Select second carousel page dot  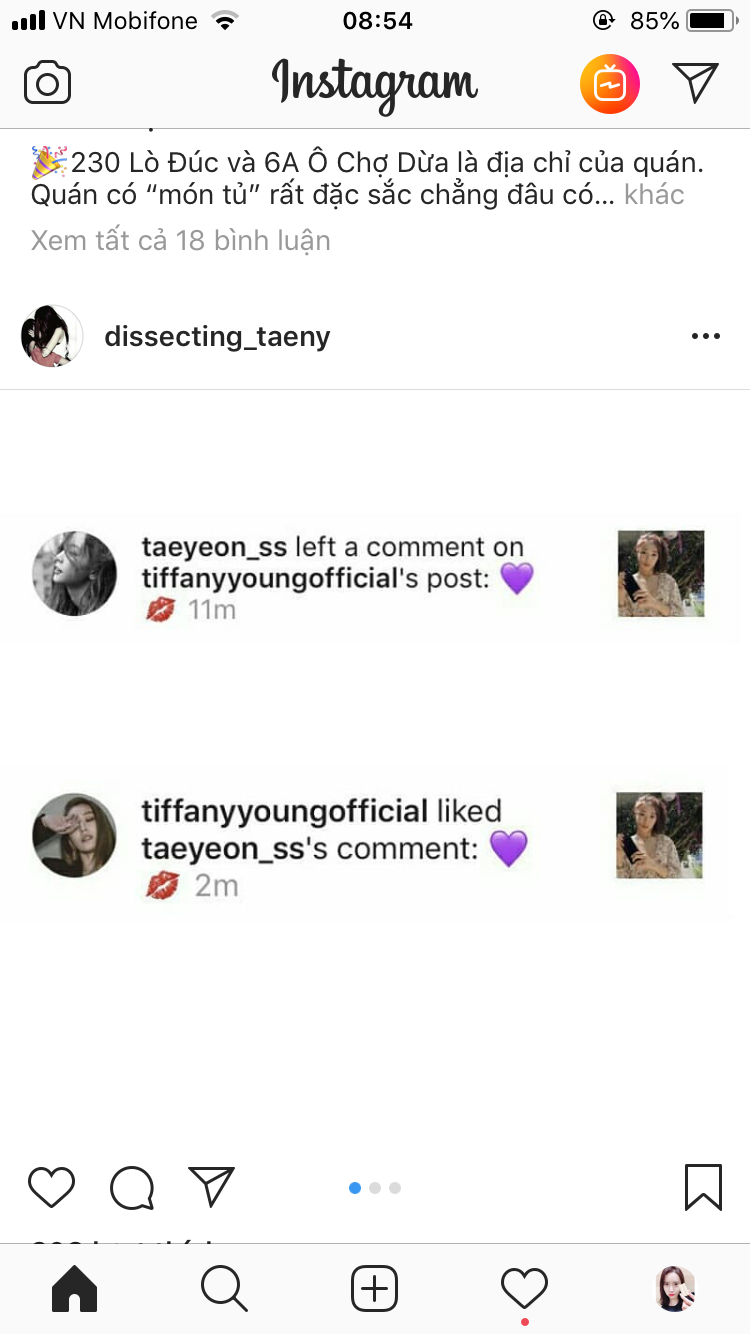(375, 1188)
